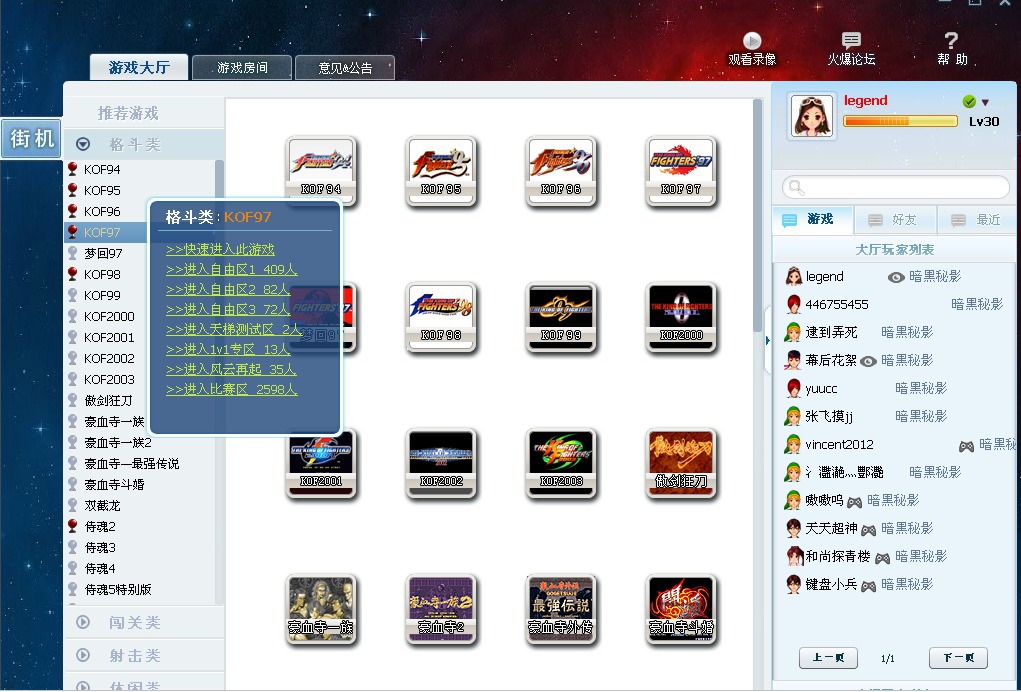
Task: Go to previous page with 上一页
Action: [828, 657]
